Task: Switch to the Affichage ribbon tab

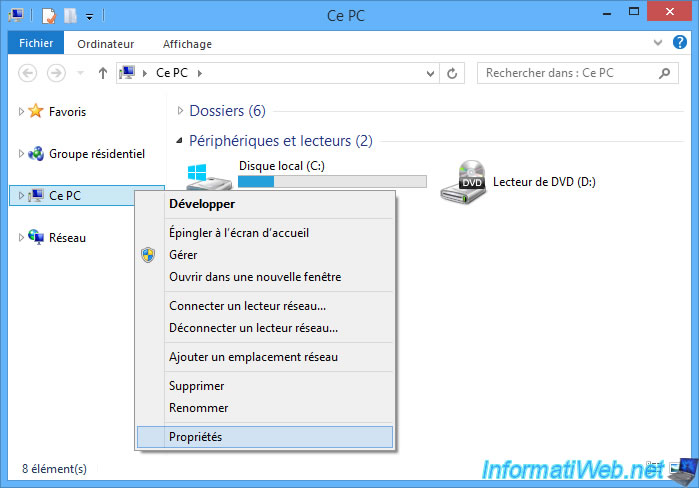Action: pyautogui.click(x=187, y=44)
